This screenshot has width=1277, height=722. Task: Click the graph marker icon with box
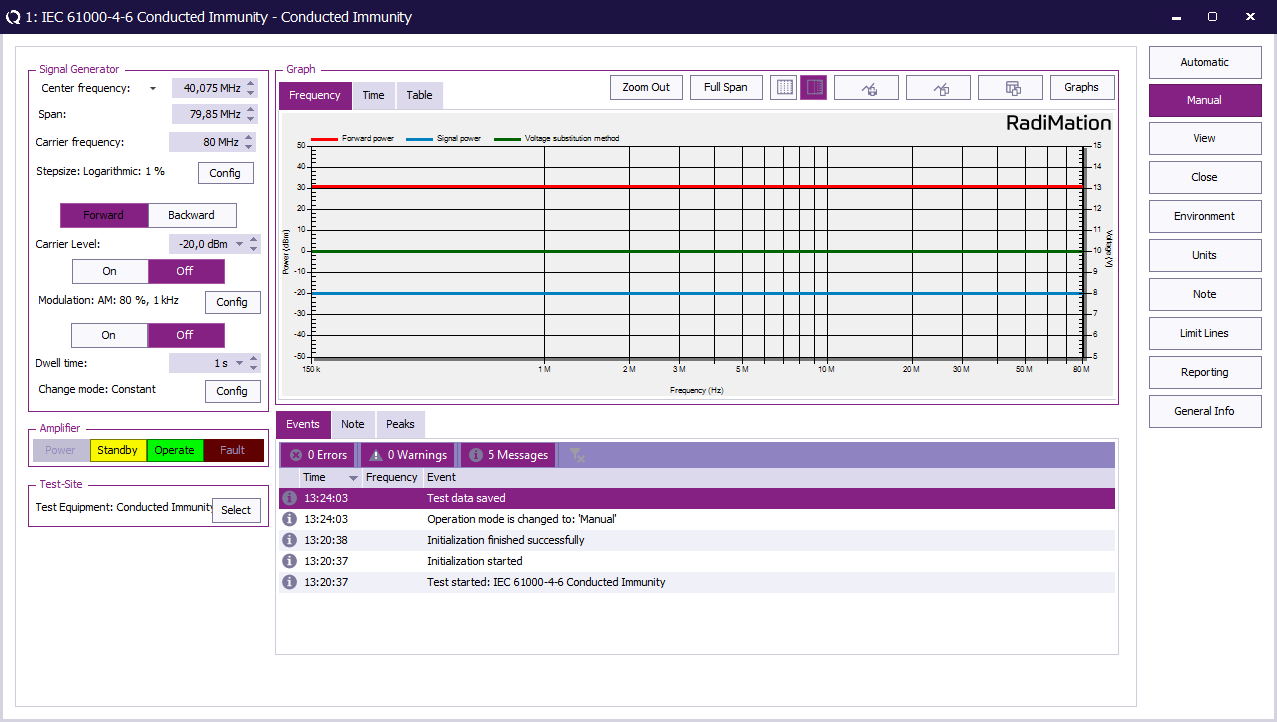(938, 88)
